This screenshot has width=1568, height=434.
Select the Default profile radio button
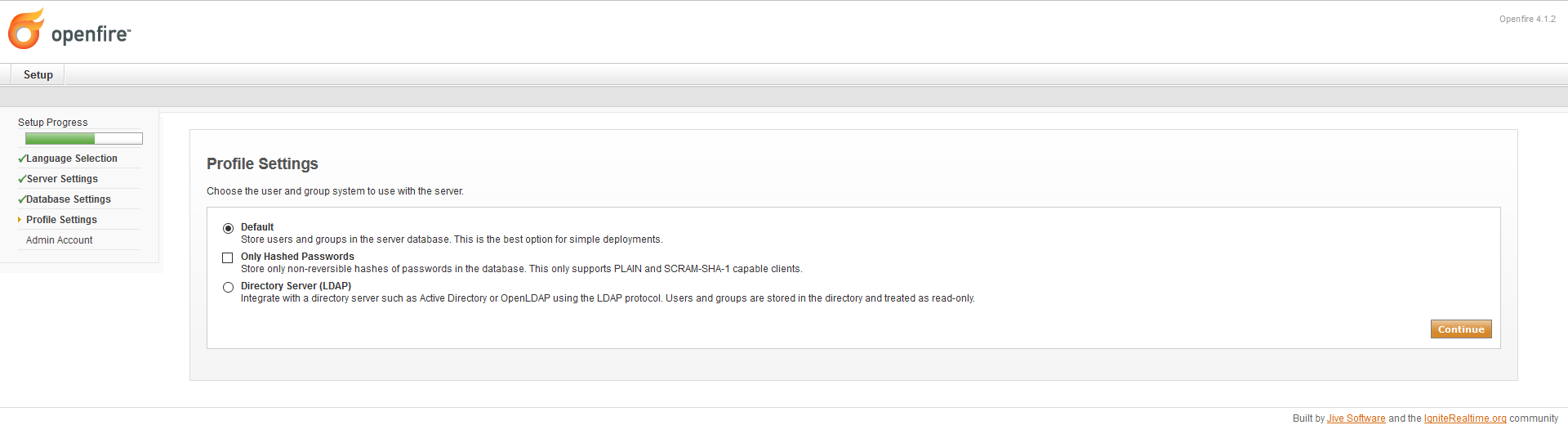229,228
